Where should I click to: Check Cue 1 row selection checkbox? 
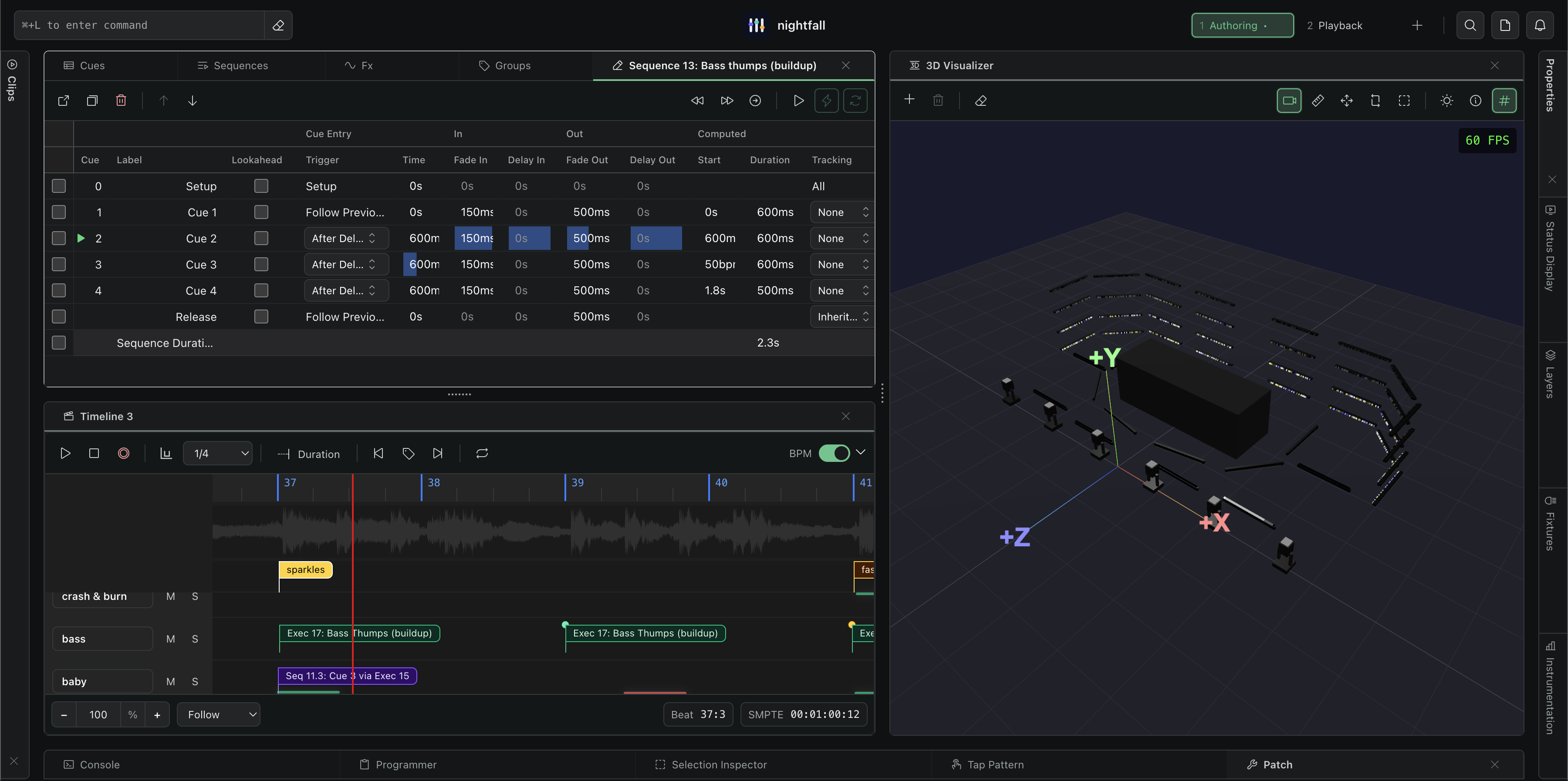(58, 212)
